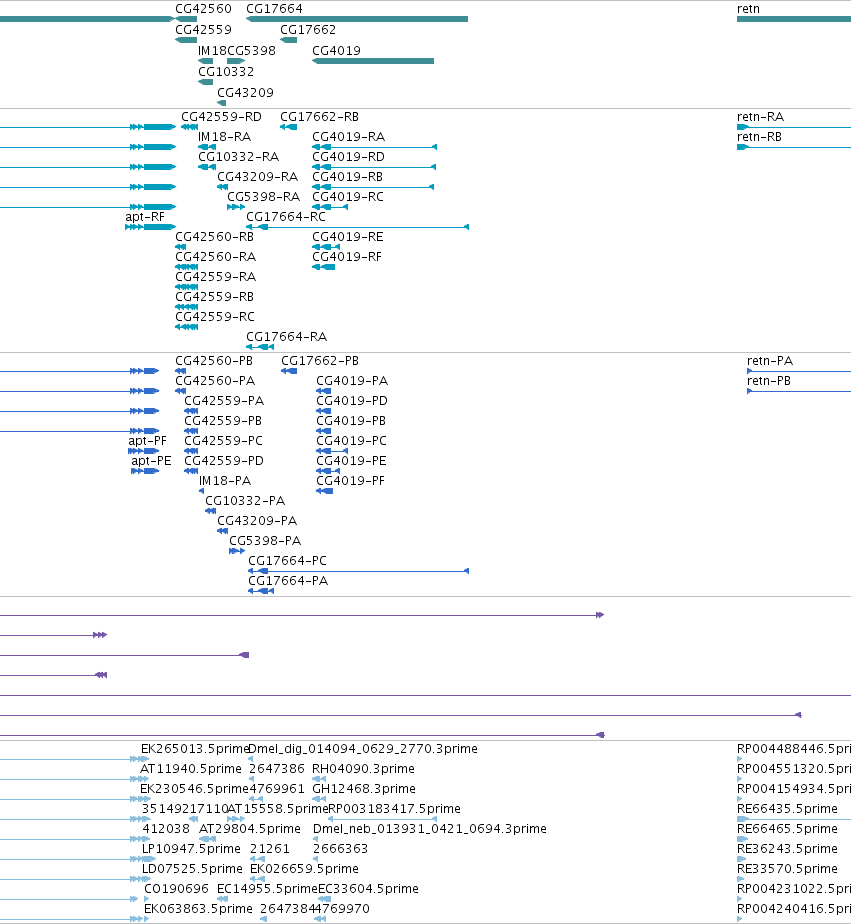Viewport: 851px width, 924px height.
Task: Click the CO190696 label
Action: [x=177, y=889]
